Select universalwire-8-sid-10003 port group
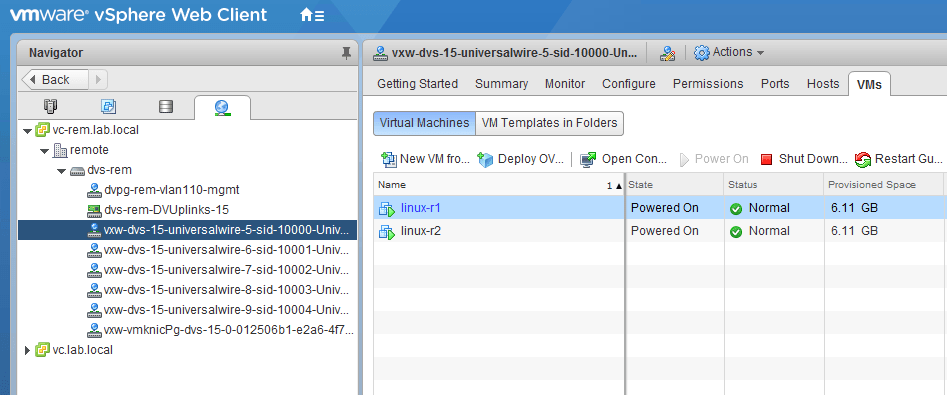 pyautogui.click(x=226, y=290)
